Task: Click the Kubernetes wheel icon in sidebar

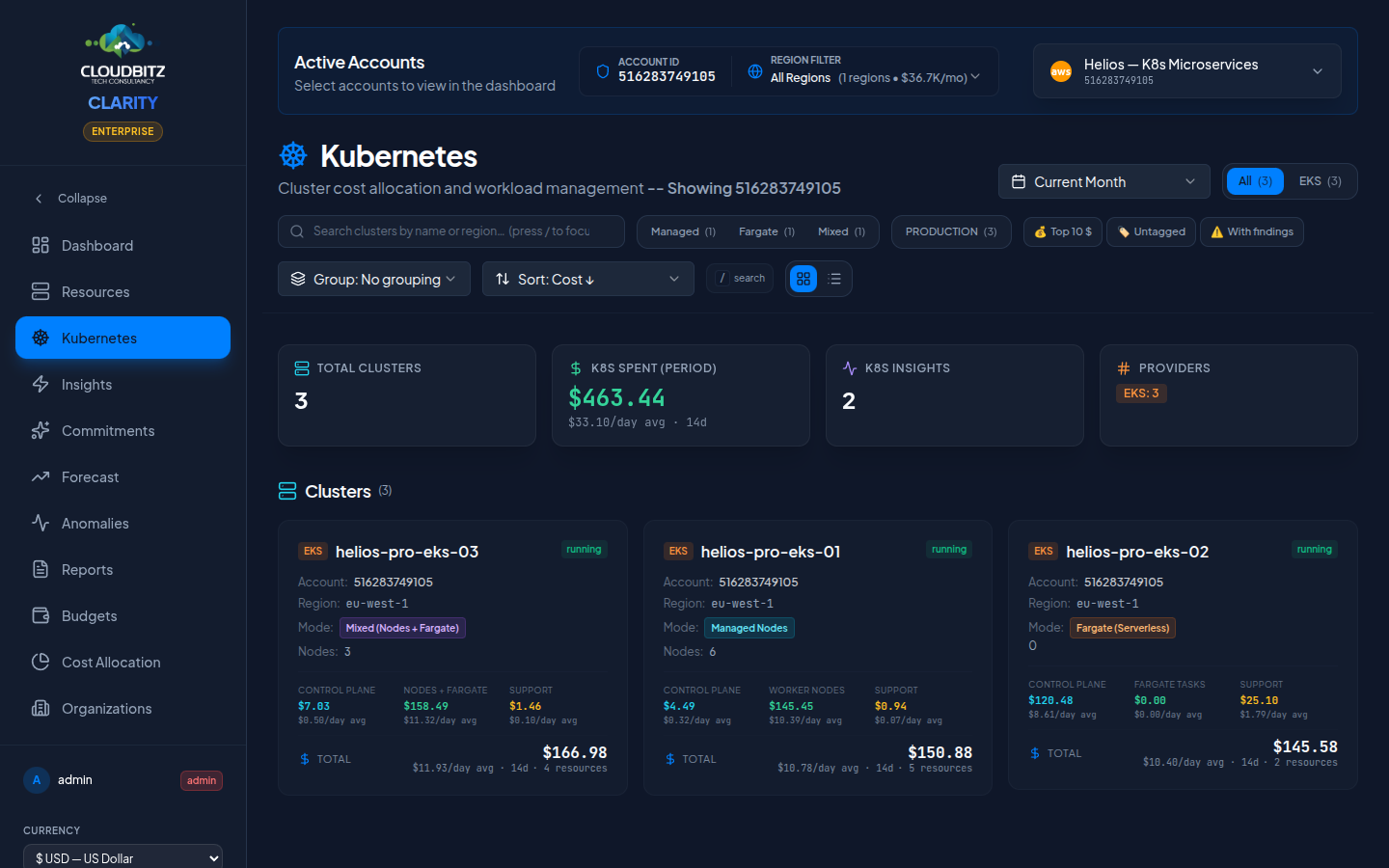Action: tap(41, 338)
